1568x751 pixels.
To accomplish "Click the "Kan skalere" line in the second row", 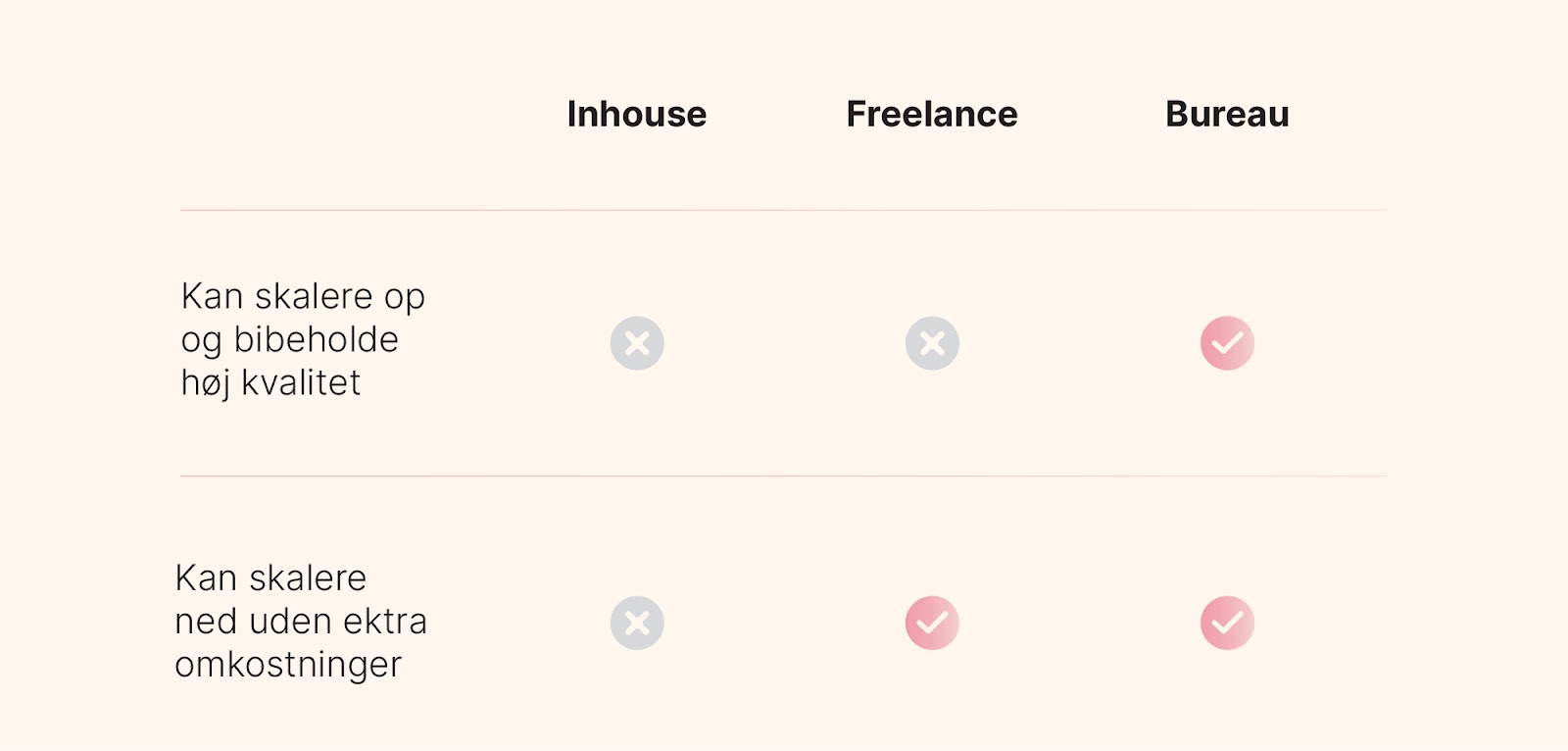I will coord(270,578).
